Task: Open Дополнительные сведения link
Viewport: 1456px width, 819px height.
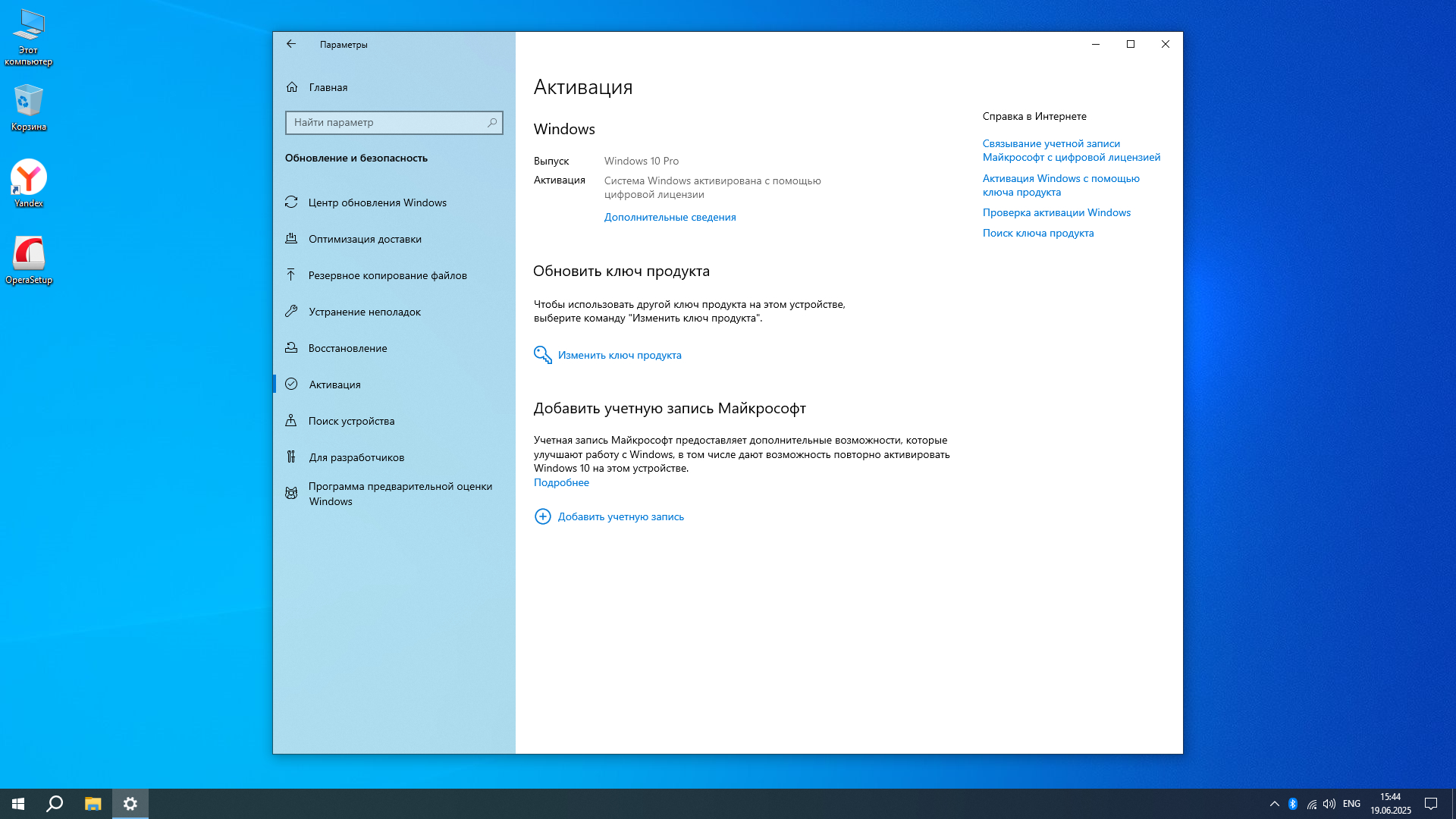Action: [x=670, y=217]
